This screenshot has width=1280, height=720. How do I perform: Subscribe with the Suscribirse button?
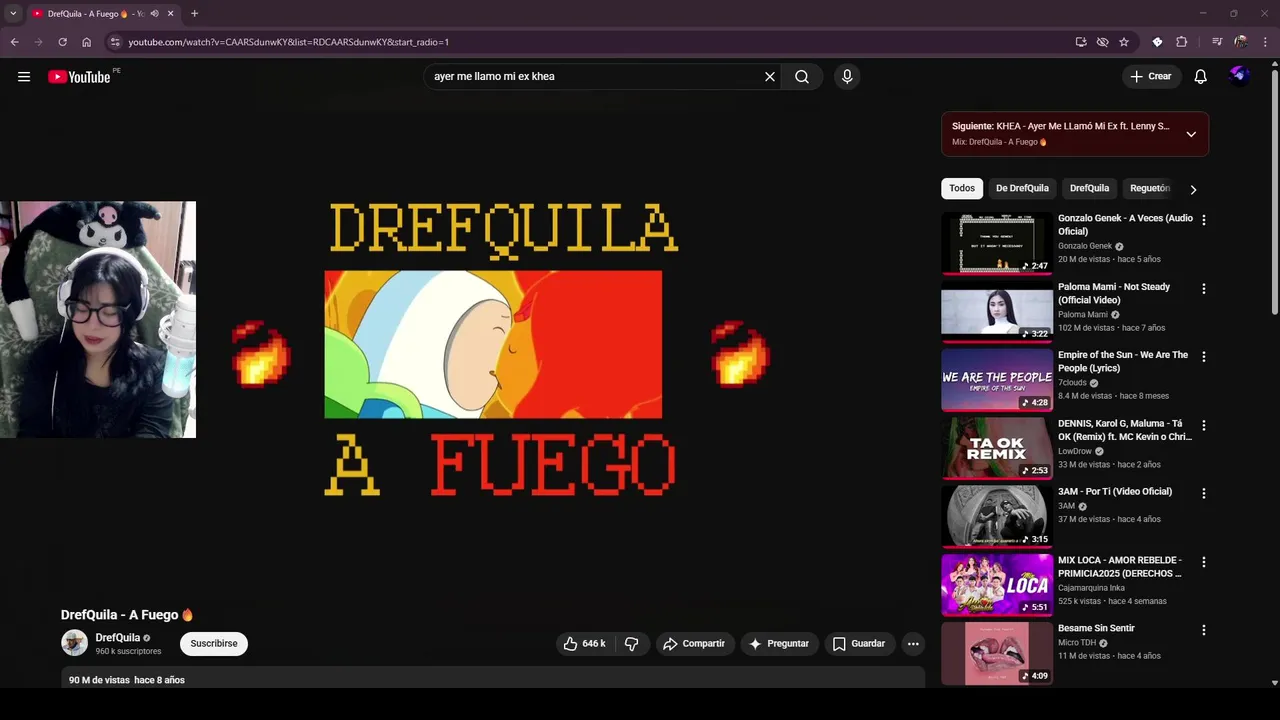(214, 644)
